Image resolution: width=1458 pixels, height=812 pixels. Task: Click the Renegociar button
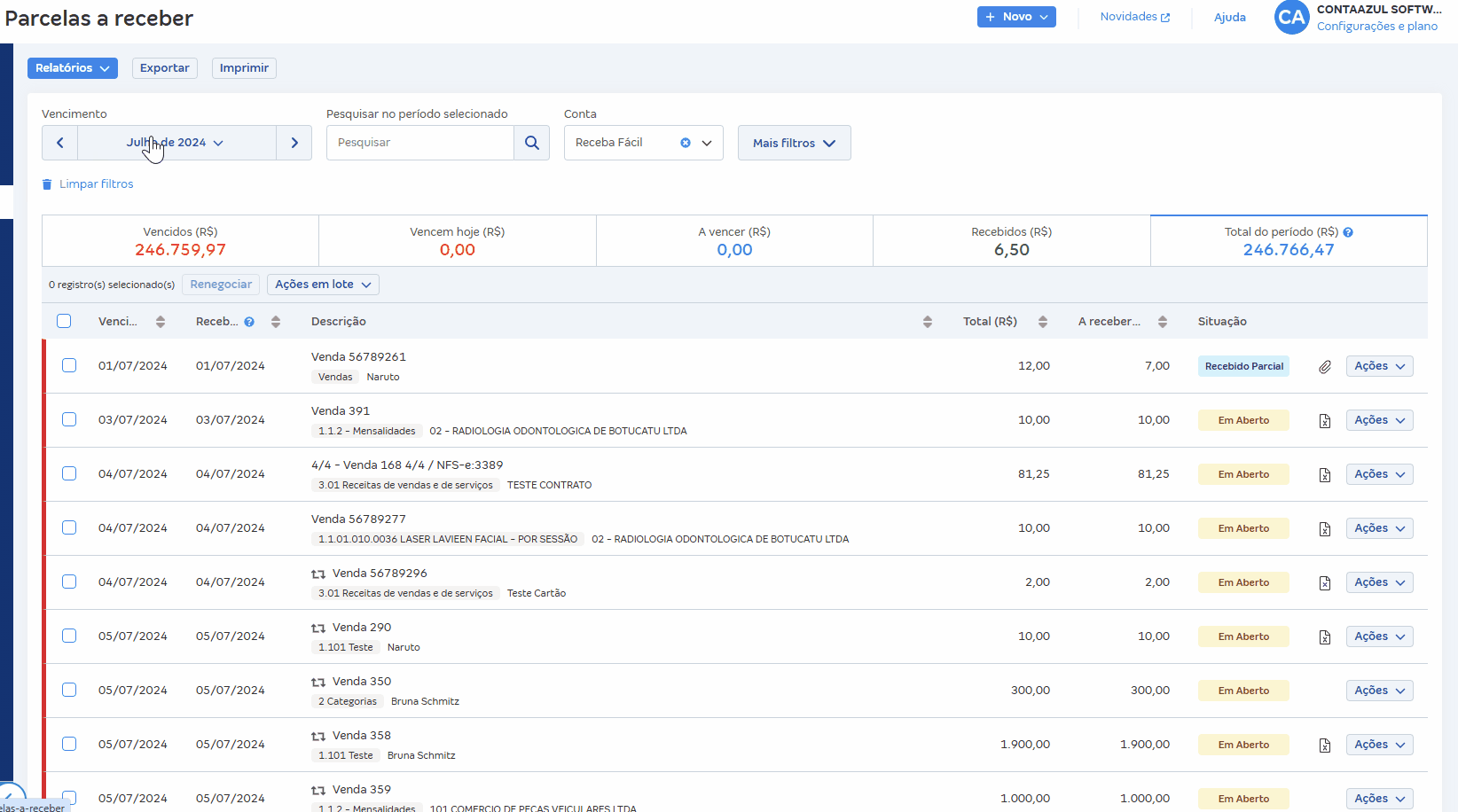pyautogui.click(x=221, y=285)
